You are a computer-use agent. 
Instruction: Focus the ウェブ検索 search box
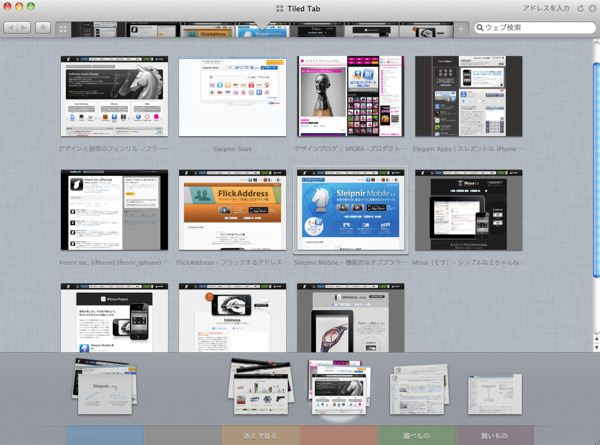click(535, 29)
